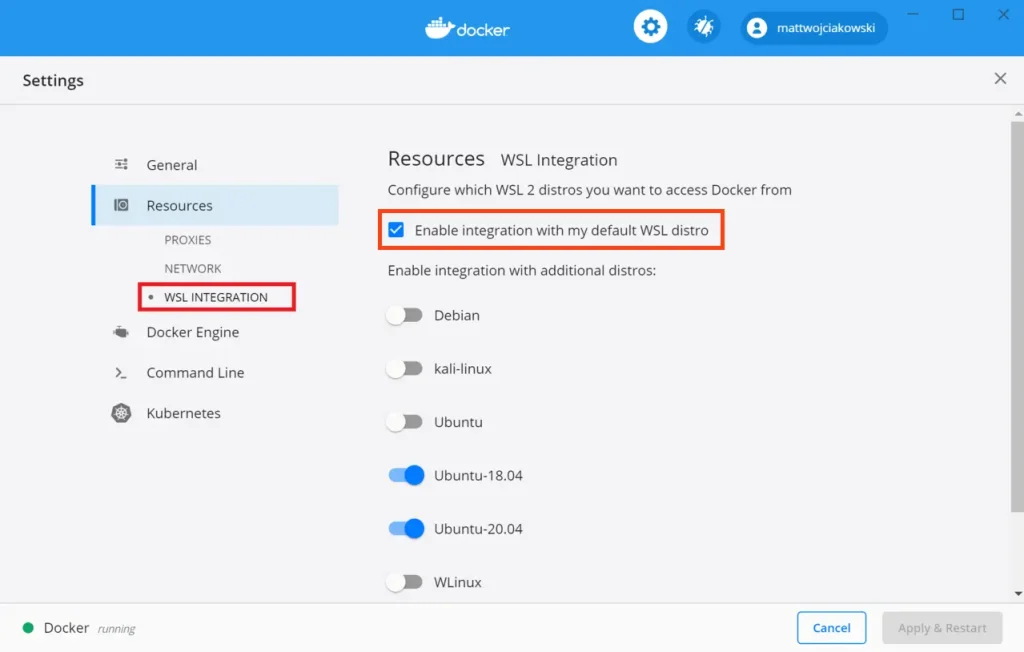Viewport: 1024px width, 652px height.
Task: Open the mattwojciakowski account menu
Action: coord(814,28)
